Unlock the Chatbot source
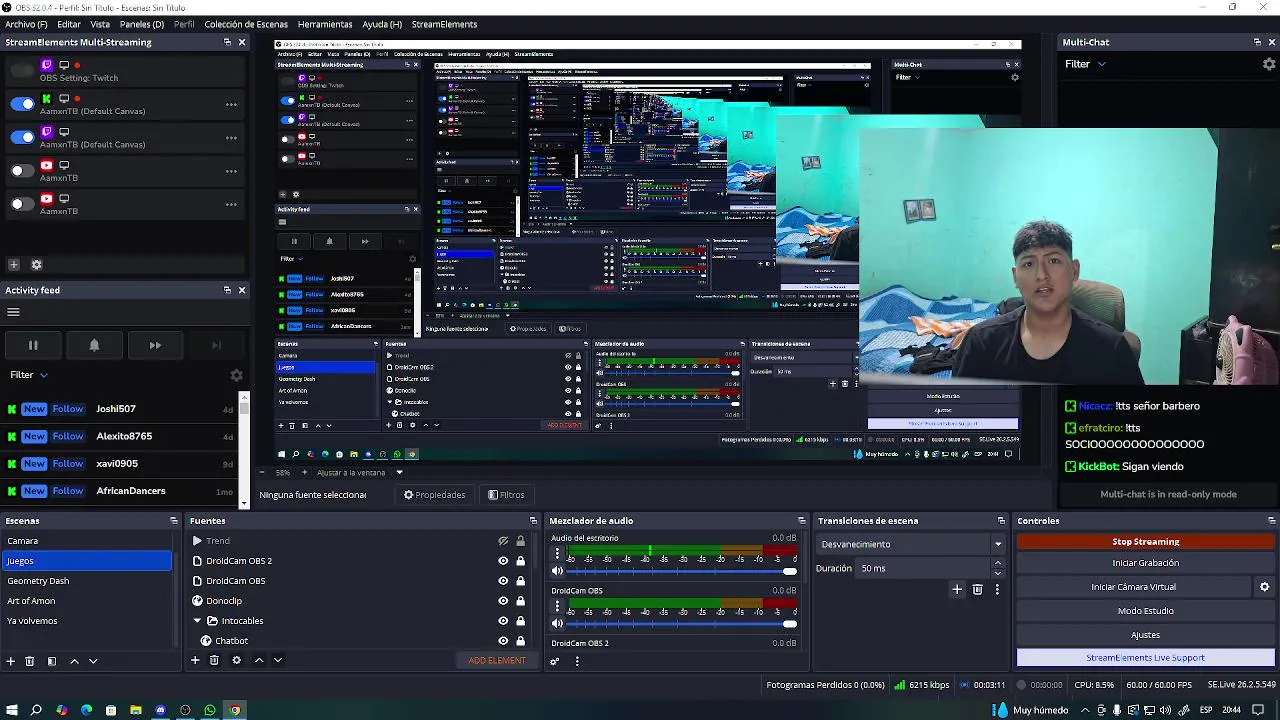The width and height of the screenshot is (1280, 720). tap(520, 641)
